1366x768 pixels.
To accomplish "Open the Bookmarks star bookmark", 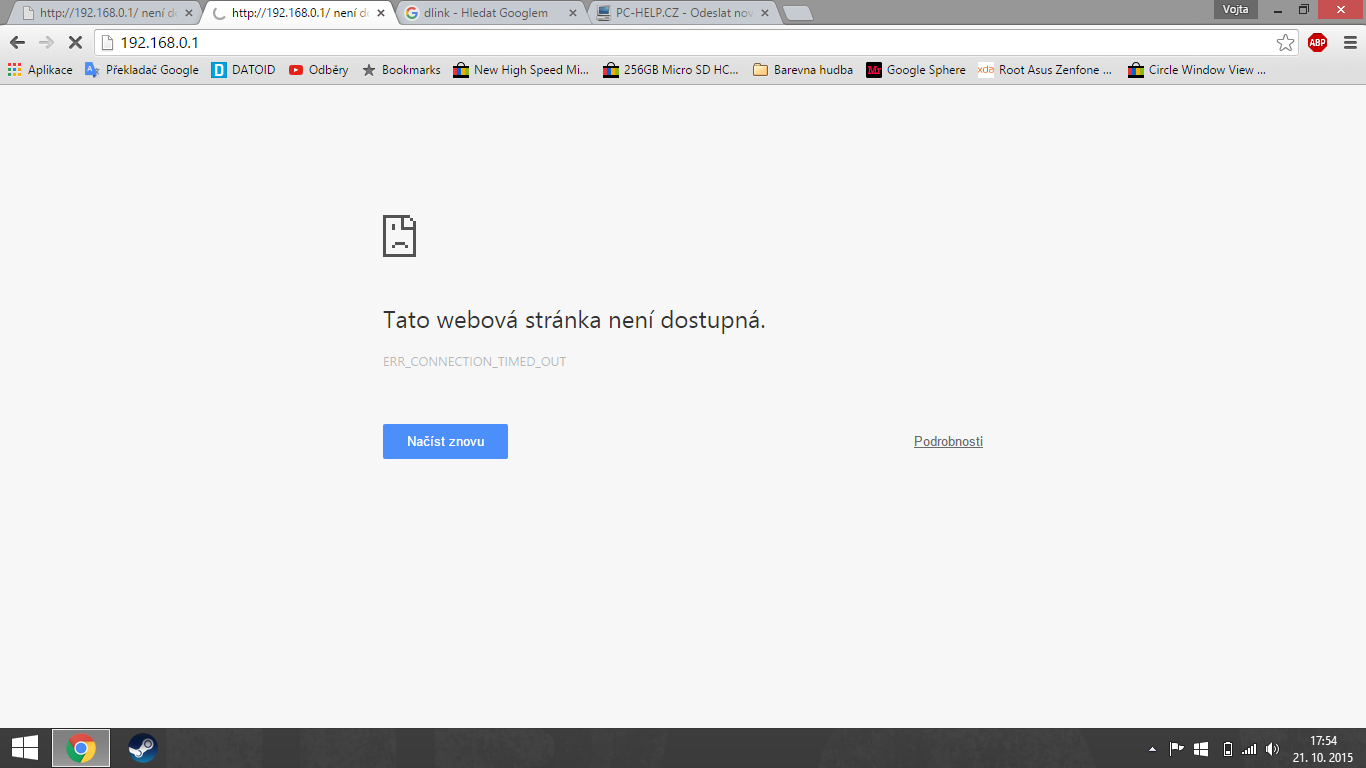I will click(x=401, y=70).
